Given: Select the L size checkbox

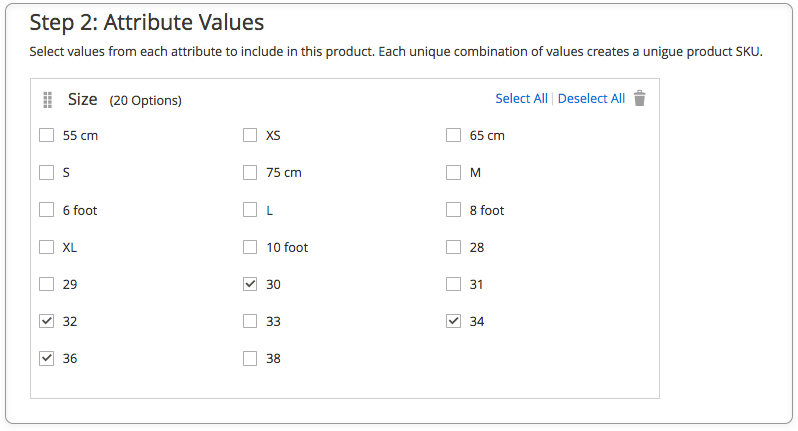Looking at the screenshot, I should (250, 210).
